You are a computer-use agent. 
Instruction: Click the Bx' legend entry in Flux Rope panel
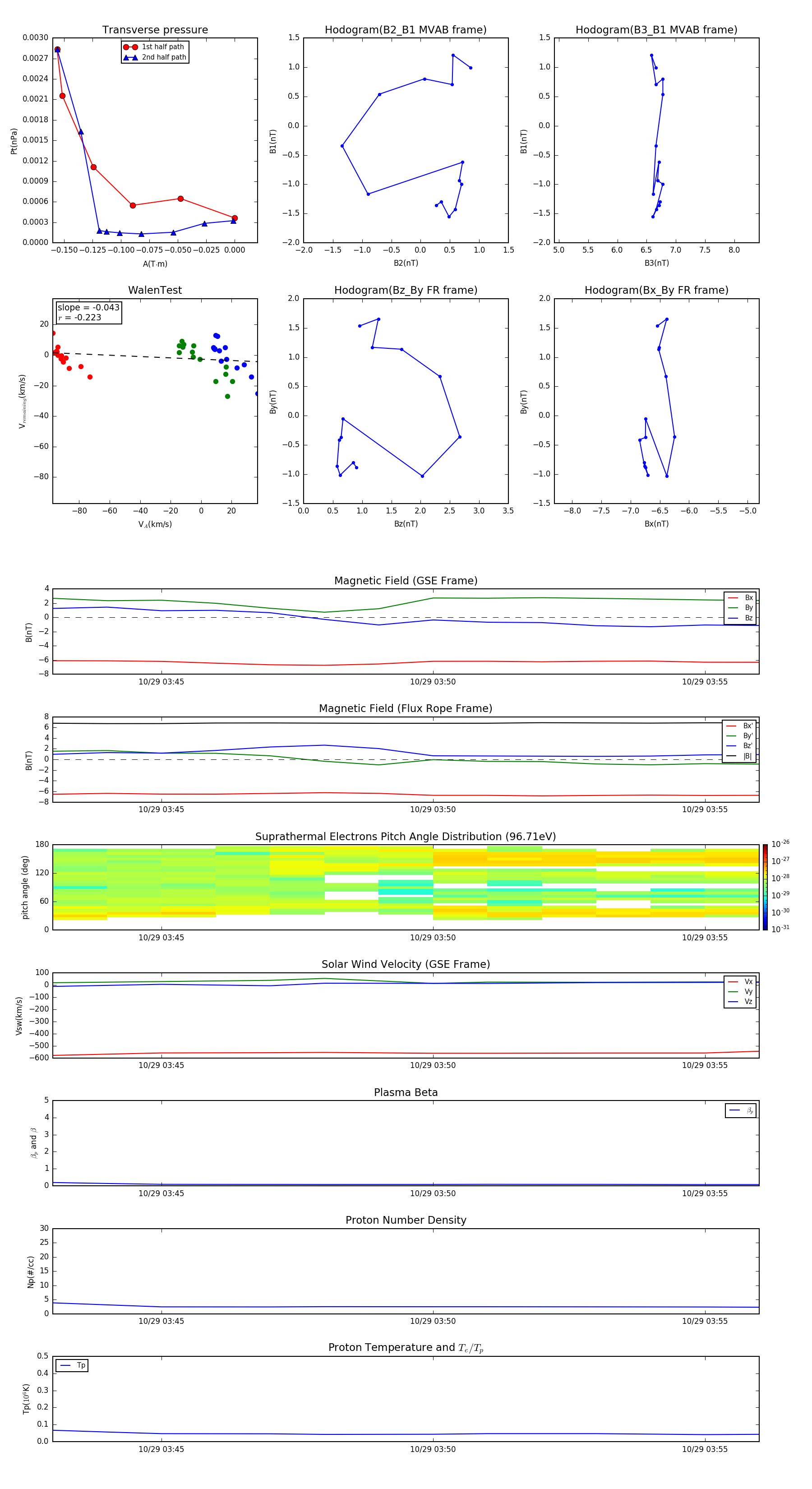[x=739, y=726]
